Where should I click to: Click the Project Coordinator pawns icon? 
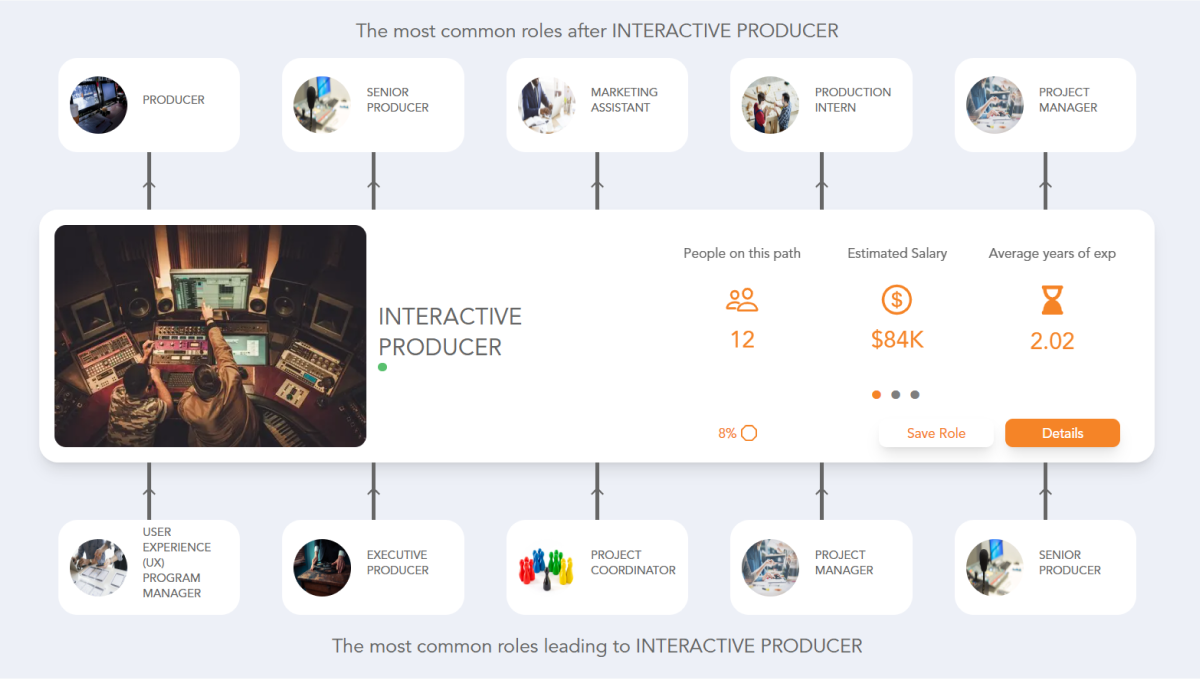coord(546,566)
